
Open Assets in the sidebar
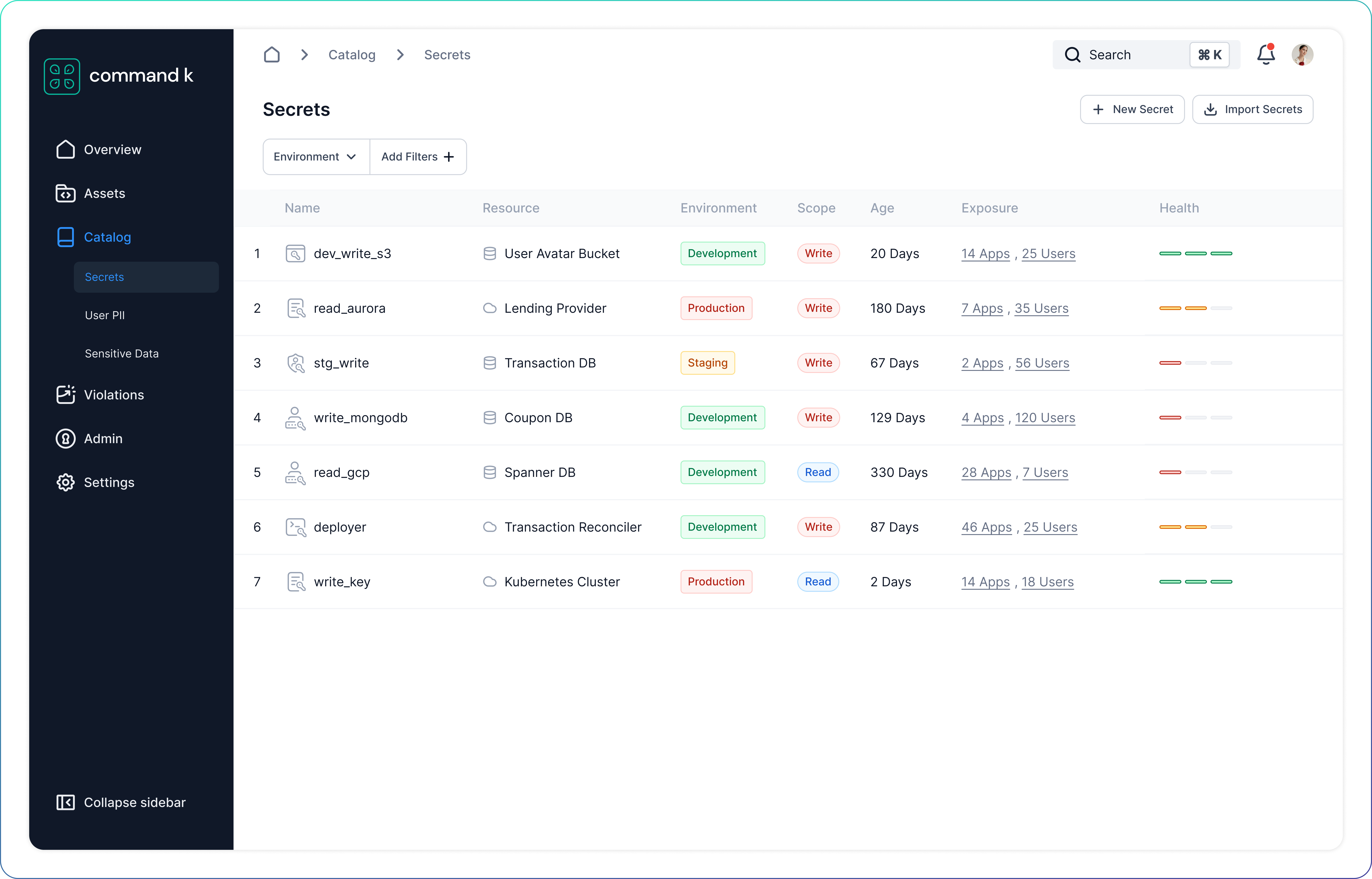[x=104, y=194]
